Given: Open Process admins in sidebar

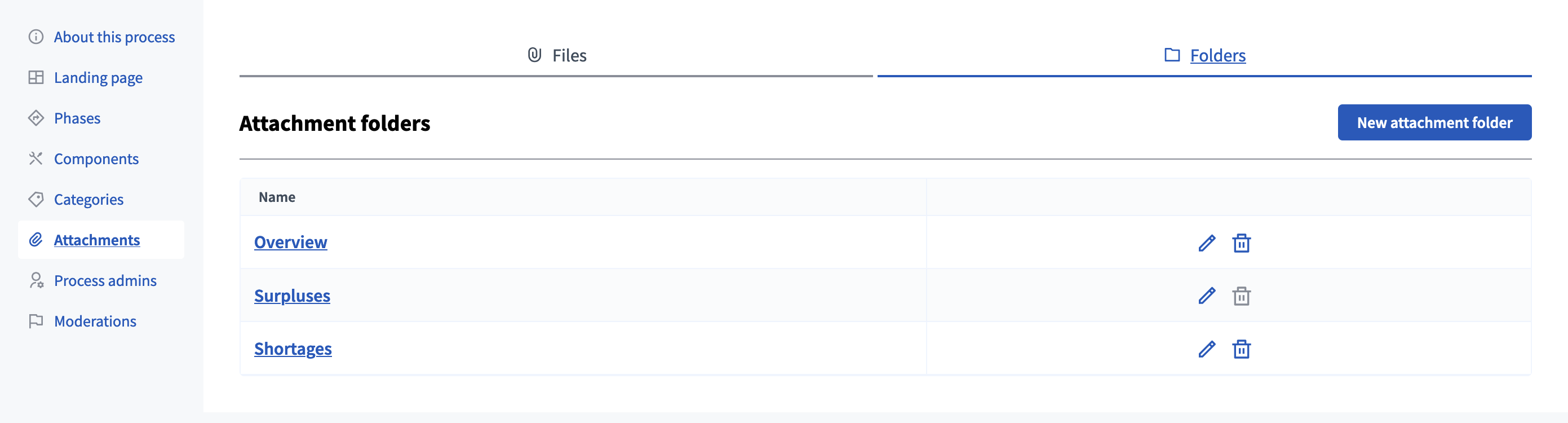Looking at the screenshot, I should pos(105,280).
